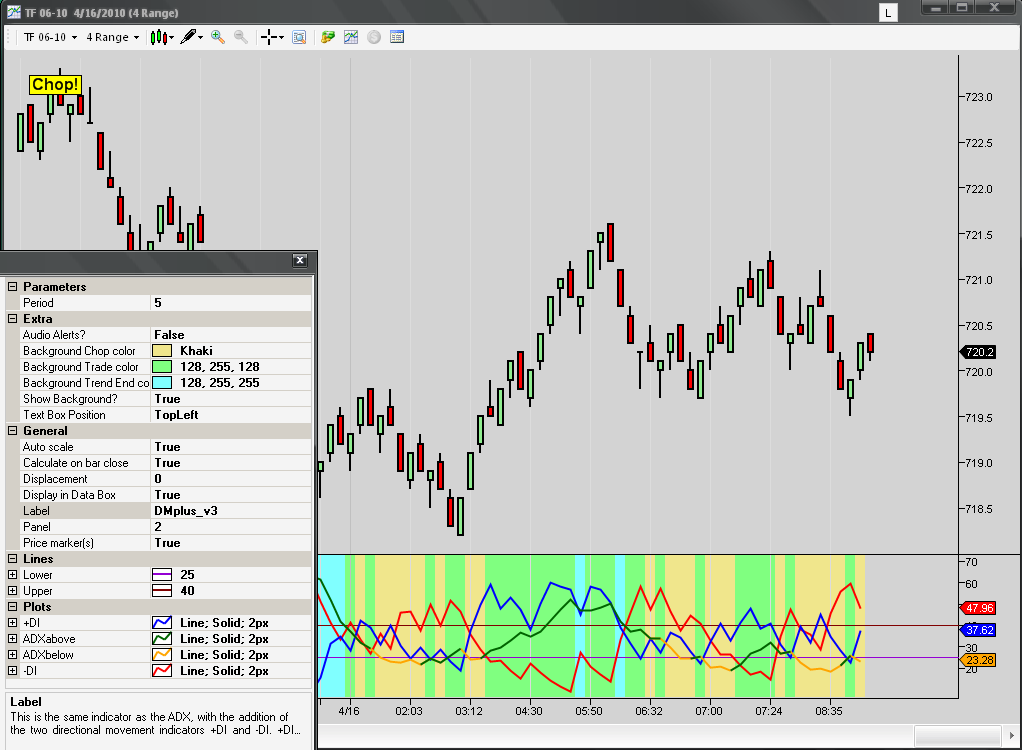Click the Chart Trader money icon
1022x750 pixels.
(328, 37)
